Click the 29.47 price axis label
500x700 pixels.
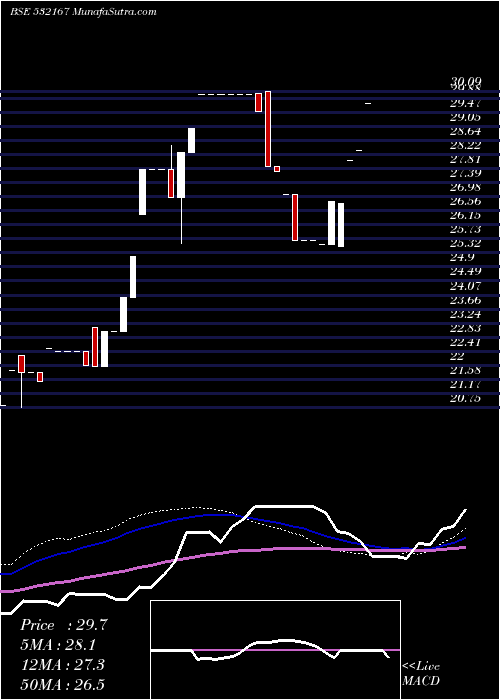click(466, 104)
